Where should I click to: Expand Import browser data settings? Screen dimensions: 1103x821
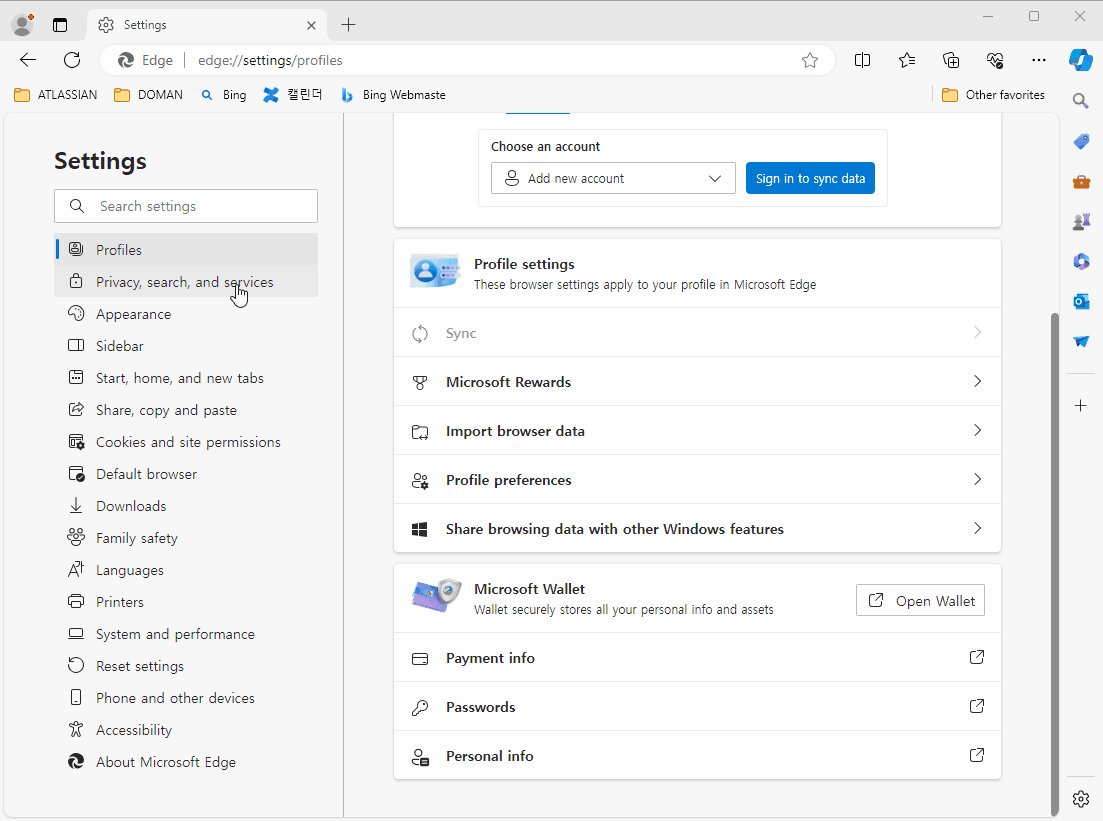pyautogui.click(x=697, y=431)
